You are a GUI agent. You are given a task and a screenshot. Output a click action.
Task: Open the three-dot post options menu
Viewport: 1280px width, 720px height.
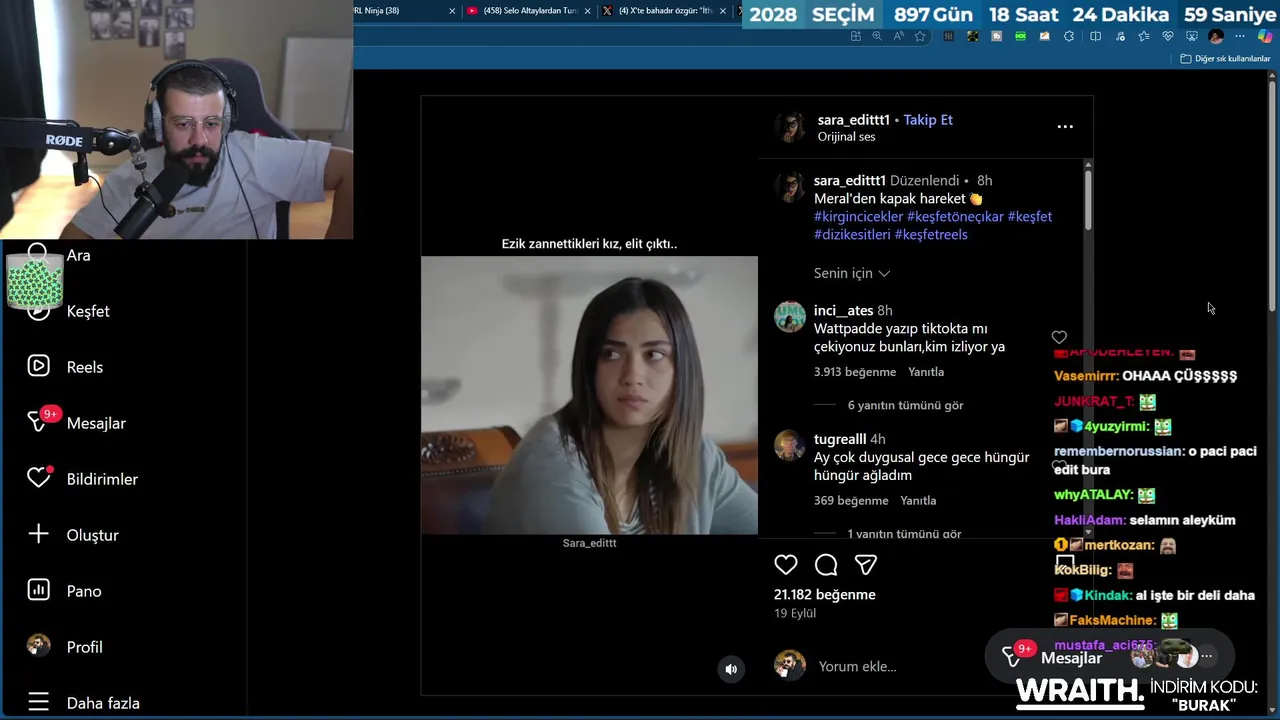click(x=1065, y=127)
